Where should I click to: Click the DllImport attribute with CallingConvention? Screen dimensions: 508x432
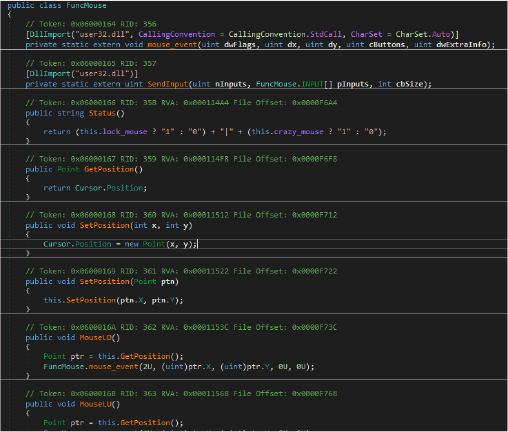242,34
